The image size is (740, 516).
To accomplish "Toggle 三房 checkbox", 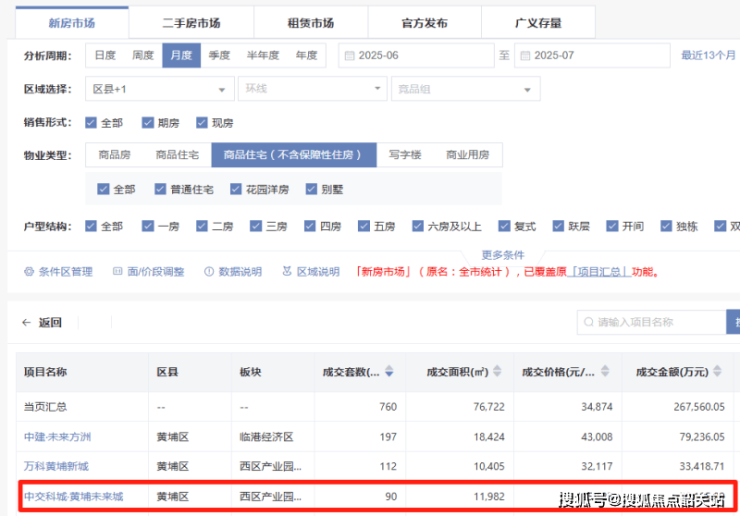I will coord(256,226).
